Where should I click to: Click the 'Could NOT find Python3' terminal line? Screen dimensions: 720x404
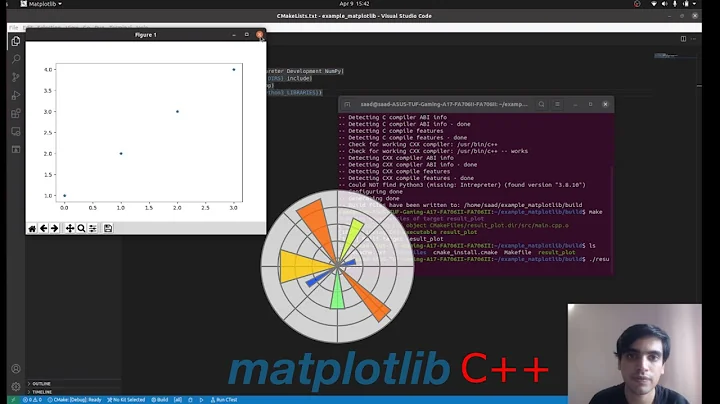click(x=462, y=185)
